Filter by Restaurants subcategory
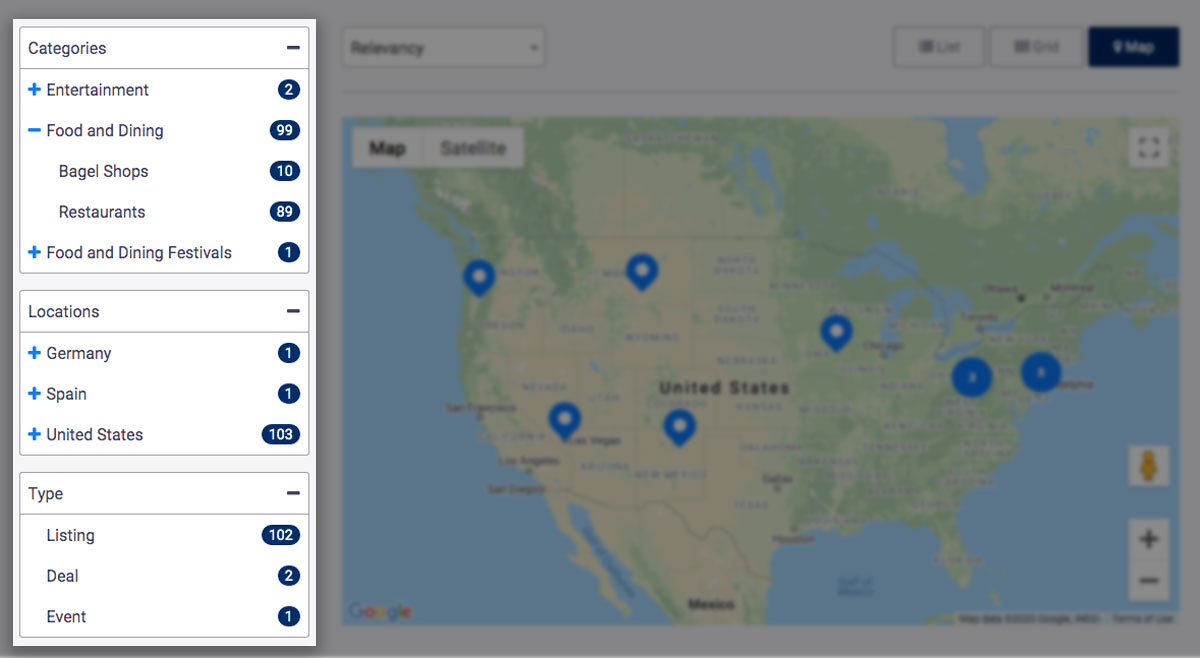Viewport: 1200px width, 658px height. [102, 212]
